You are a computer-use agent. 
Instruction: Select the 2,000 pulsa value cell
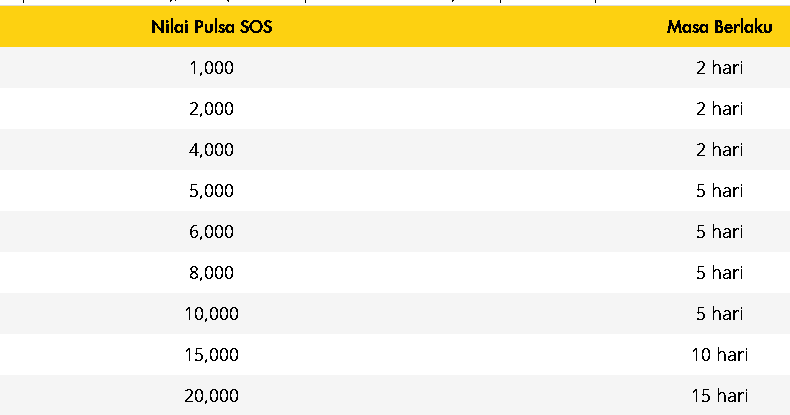(x=212, y=109)
